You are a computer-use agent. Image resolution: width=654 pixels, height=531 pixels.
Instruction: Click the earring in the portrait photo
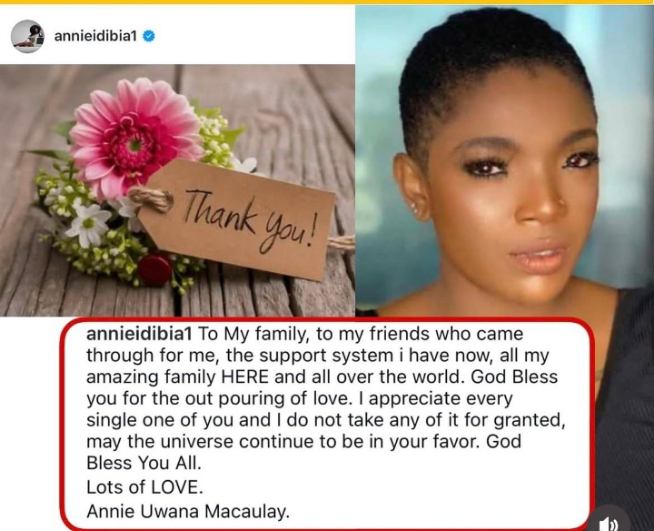click(414, 209)
